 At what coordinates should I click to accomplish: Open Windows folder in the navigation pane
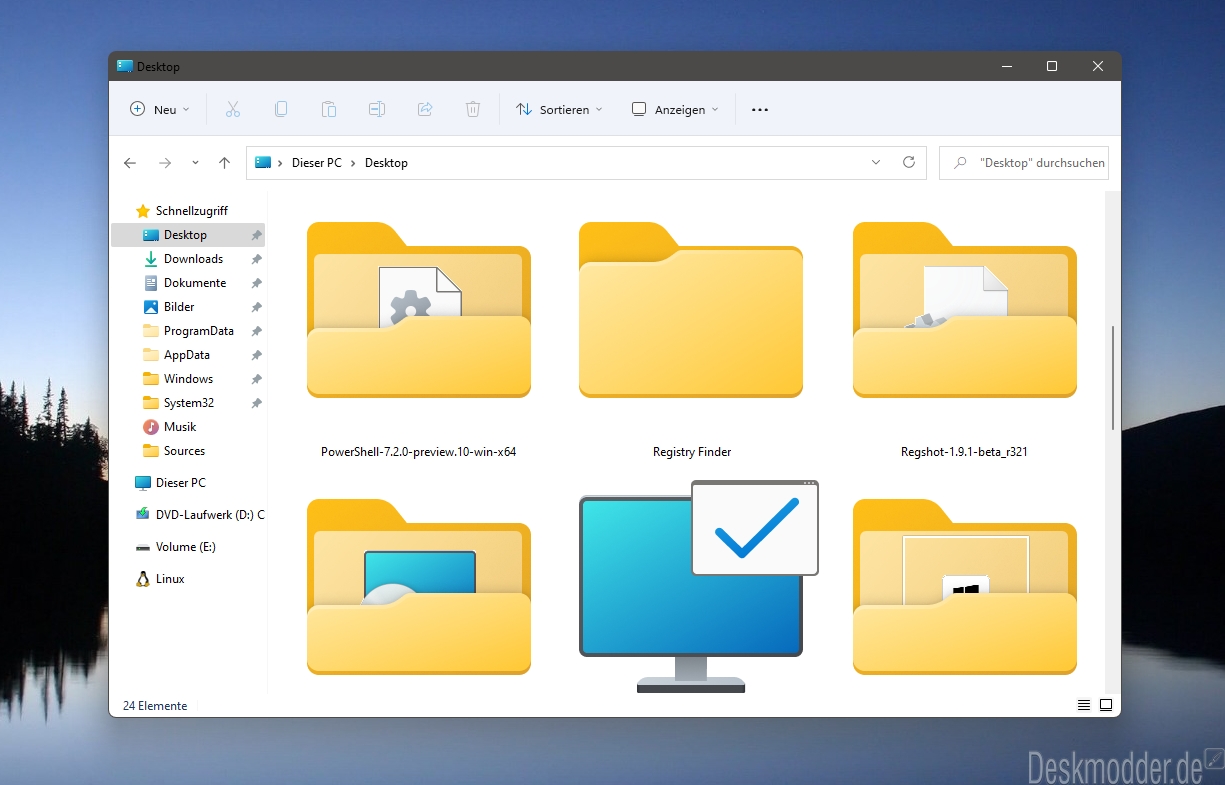pos(188,379)
